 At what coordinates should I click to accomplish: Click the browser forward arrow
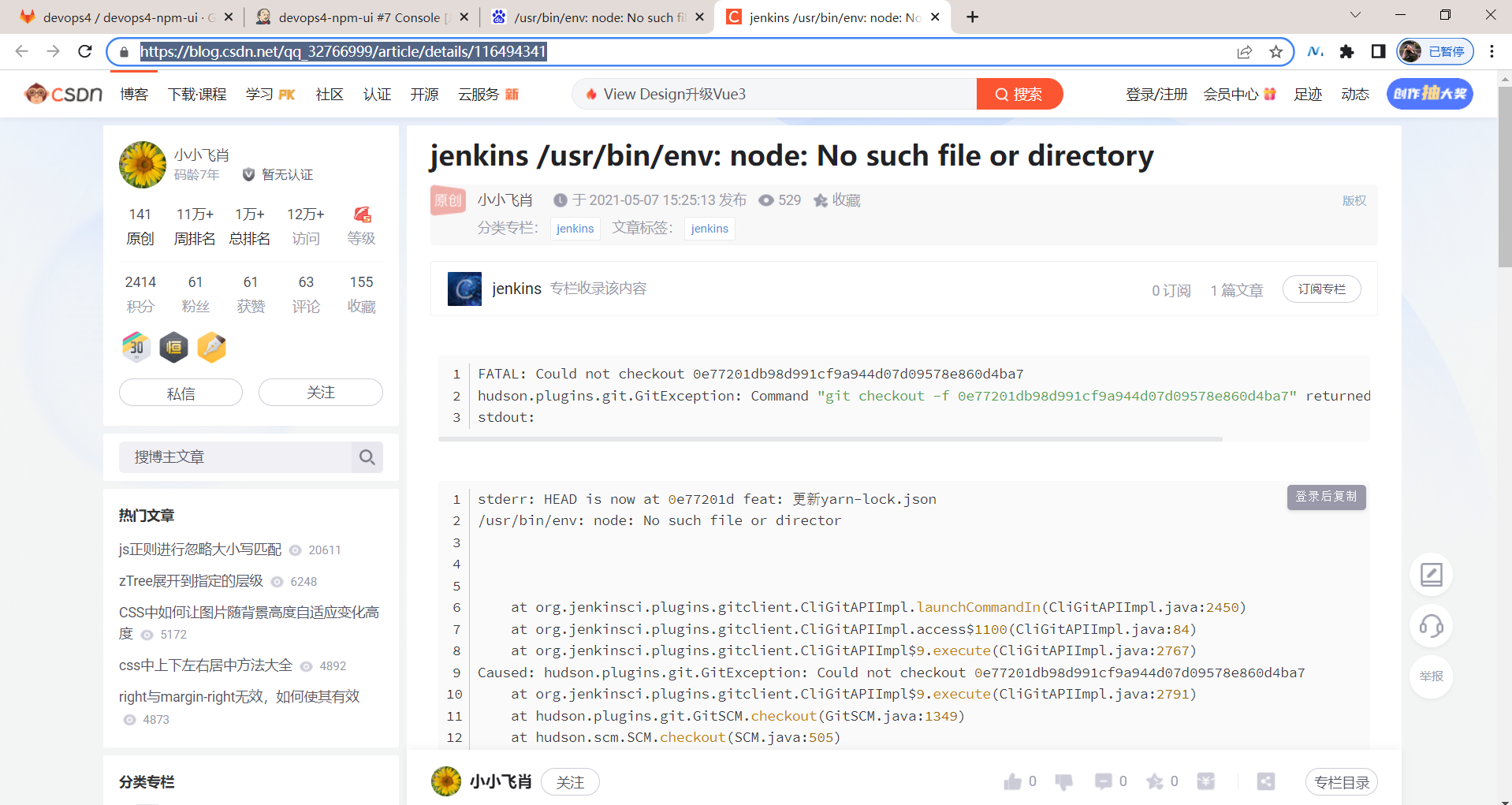point(53,51)
